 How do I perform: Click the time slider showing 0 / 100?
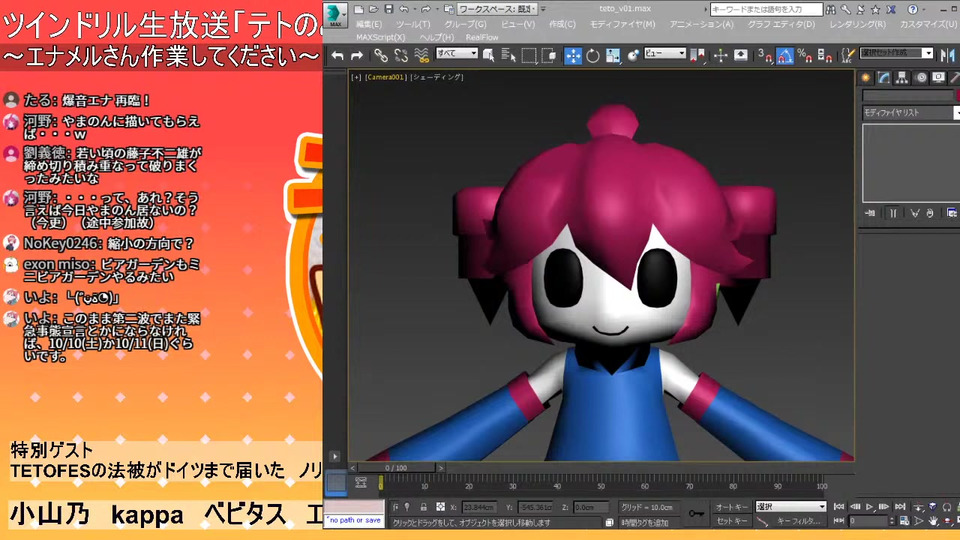396,468
